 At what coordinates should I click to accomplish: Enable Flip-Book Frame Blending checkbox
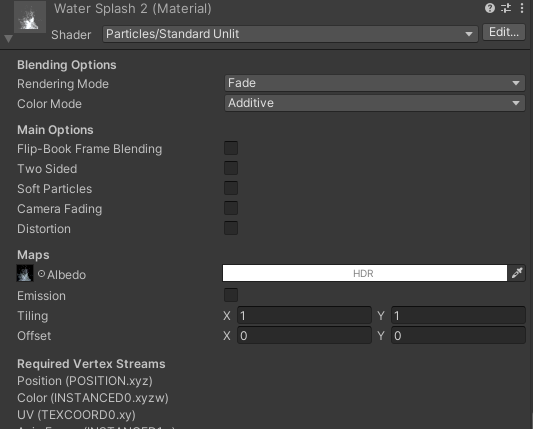(x=231, y=148)
